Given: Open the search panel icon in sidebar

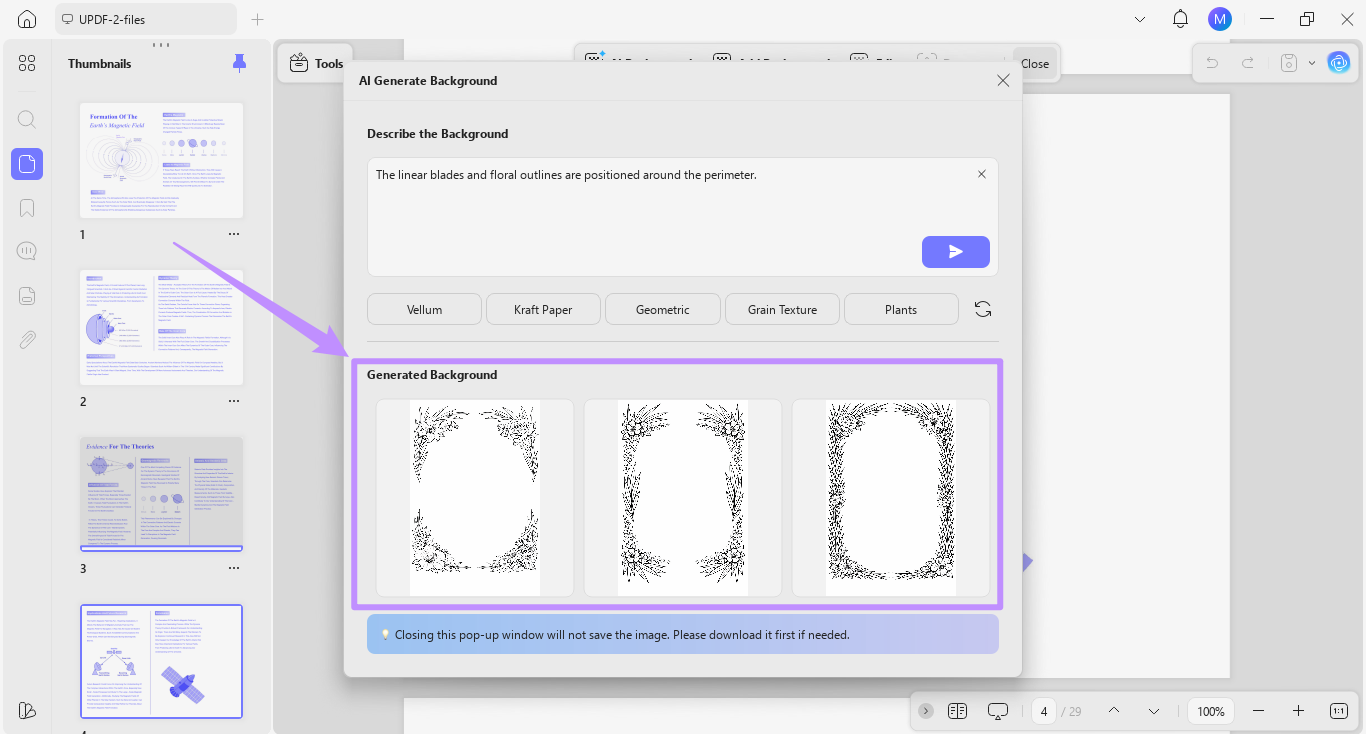Looking at the screenshot, I should point(27,119).
